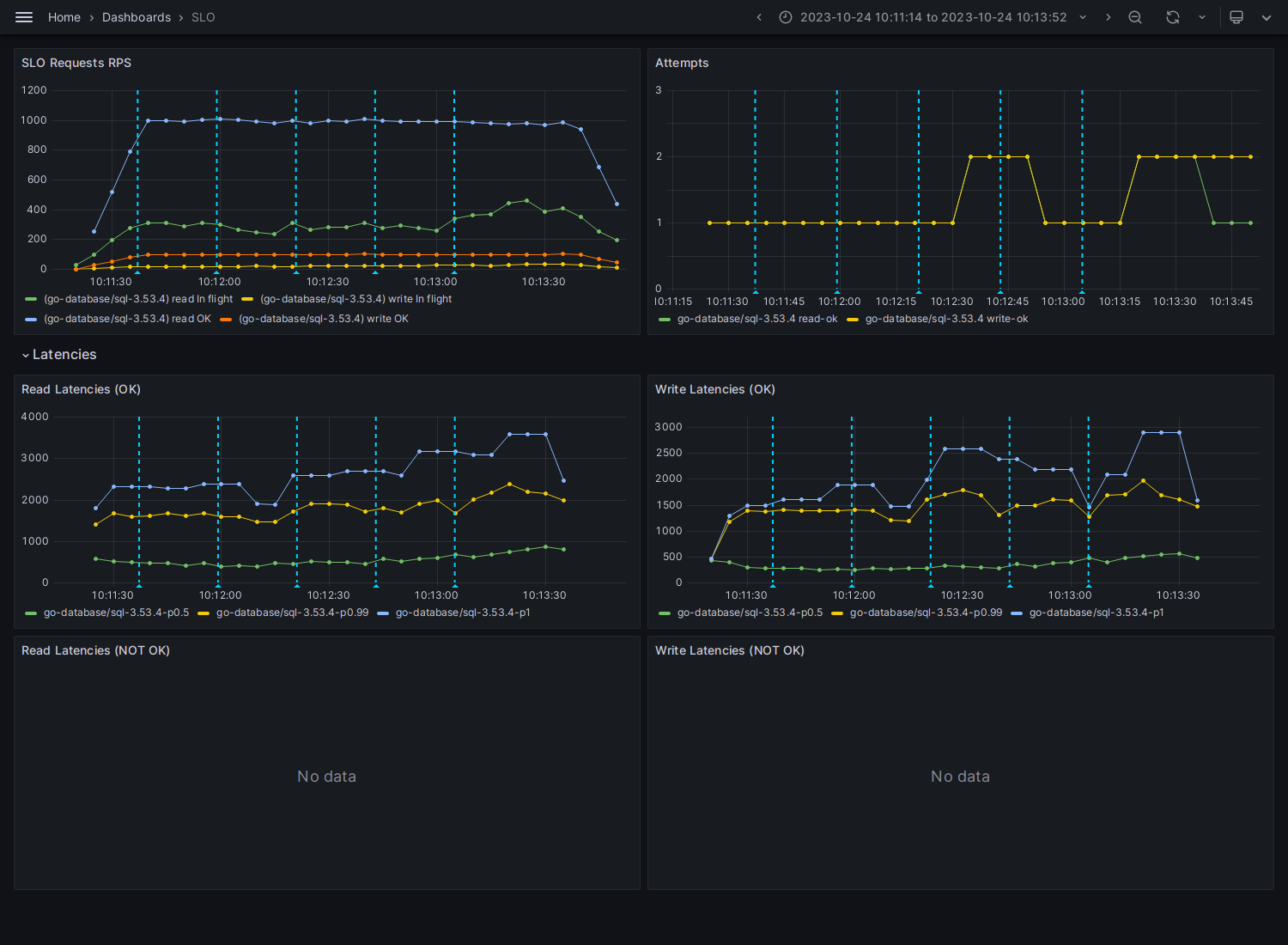Toggle 'write OK' legend series in RPS
The height and width of the screenshot is (945, 1288).
324,319
